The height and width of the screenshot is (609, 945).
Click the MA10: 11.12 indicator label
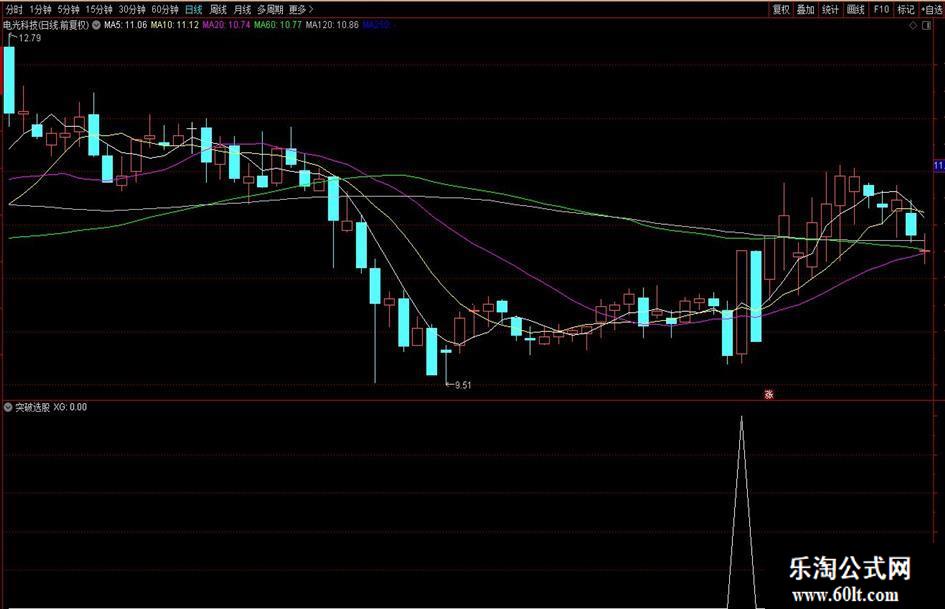pyautogui.click(x=175, y=25)
